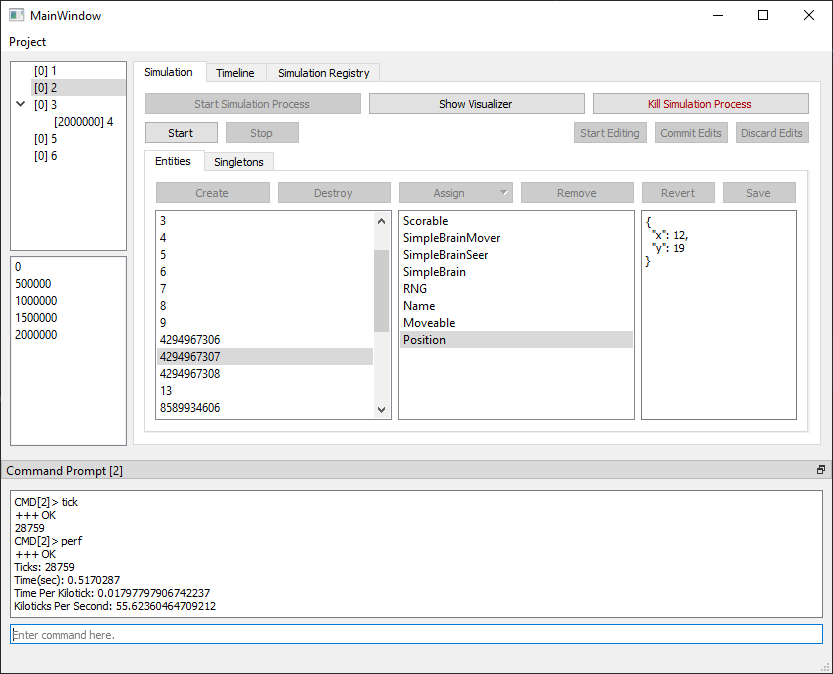Click the entity list scroll-up arrow

pos(381,221)
